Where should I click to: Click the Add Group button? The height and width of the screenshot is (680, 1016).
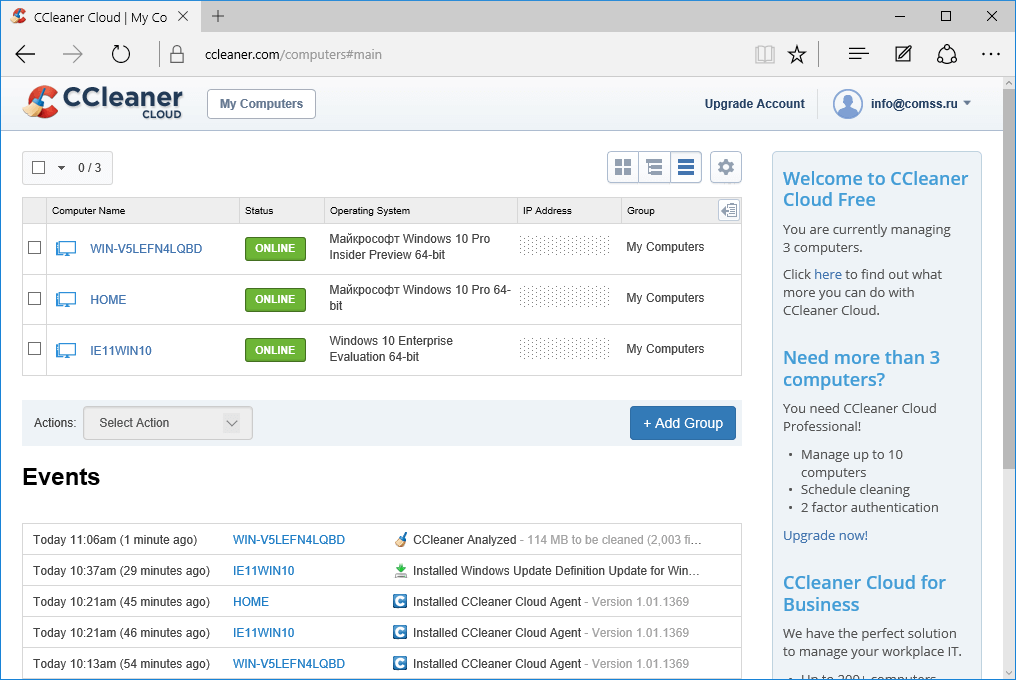coord(683,422)
